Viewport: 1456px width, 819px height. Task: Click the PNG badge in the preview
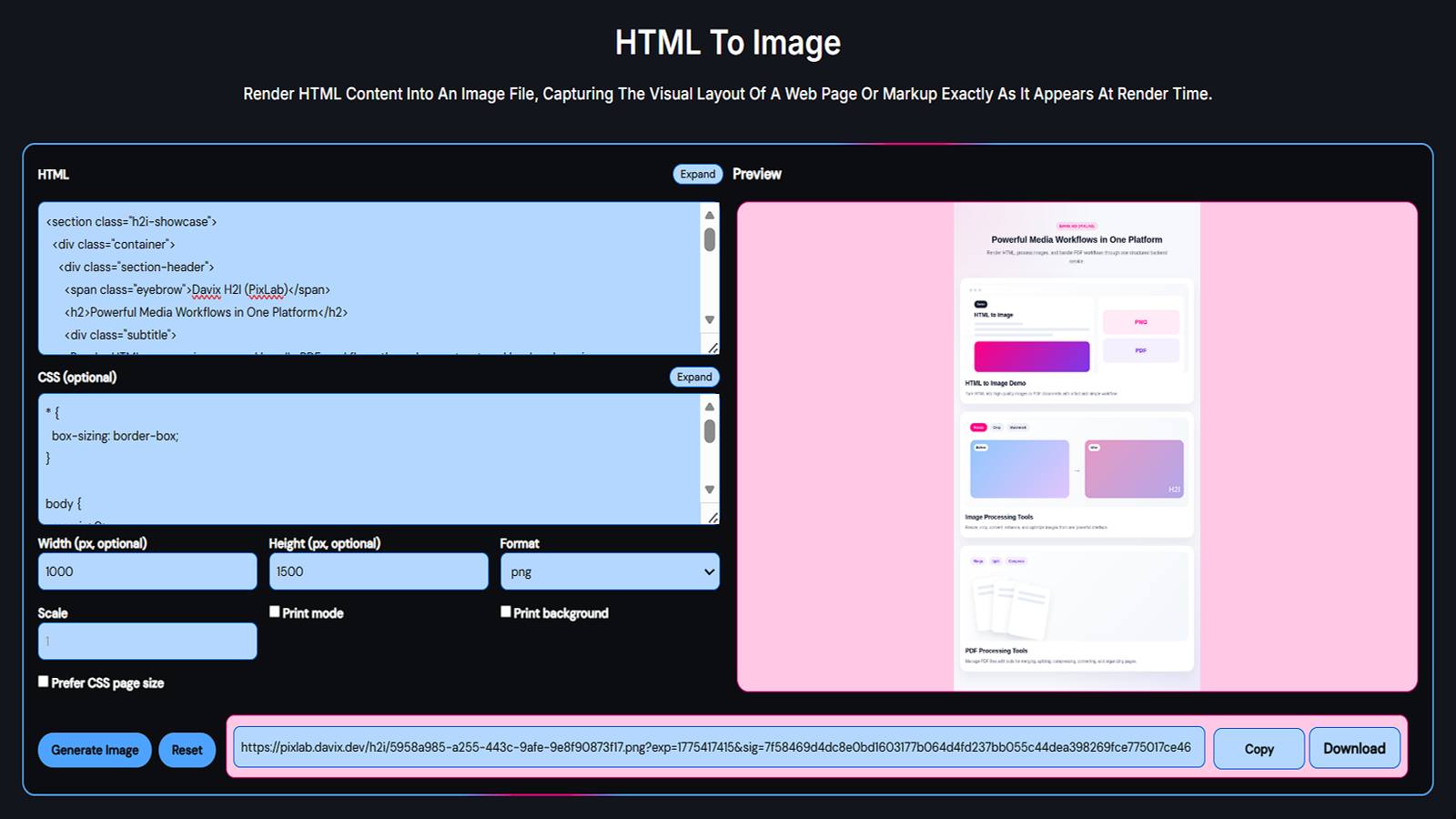[x=1140, y=322]
